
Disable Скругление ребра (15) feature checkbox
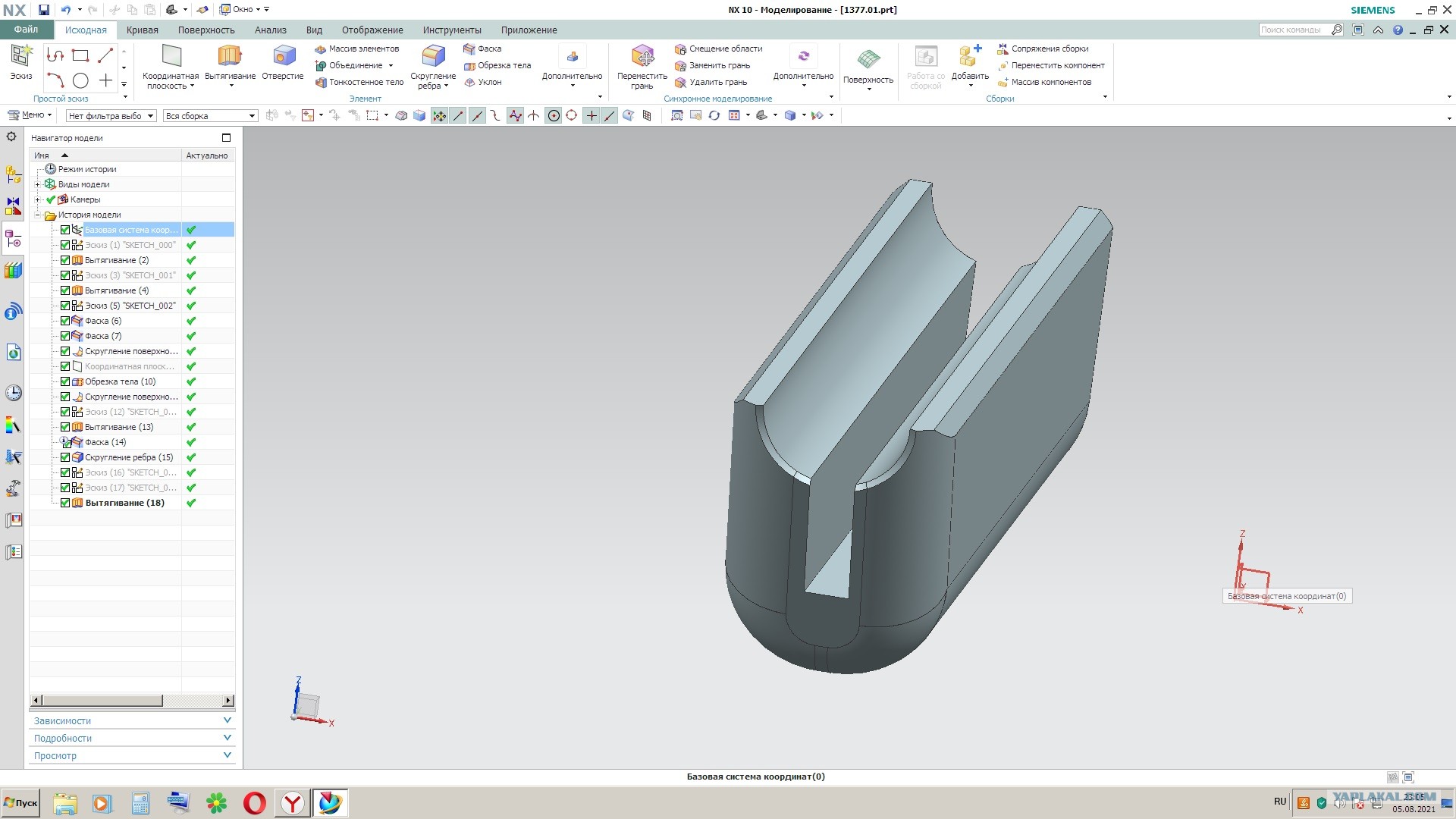[65, 457]
